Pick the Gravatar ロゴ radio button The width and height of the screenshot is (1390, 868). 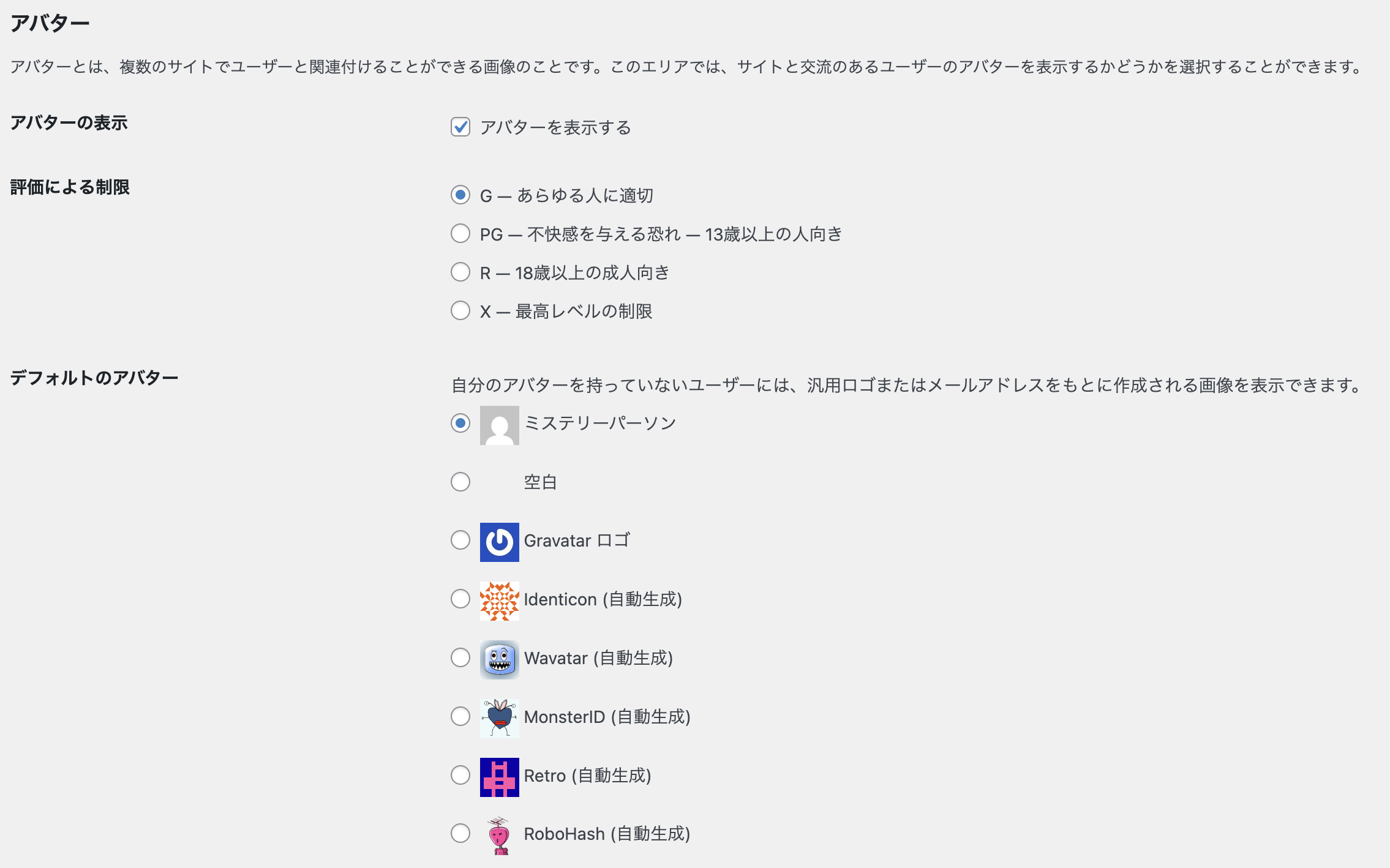[460, 540]
